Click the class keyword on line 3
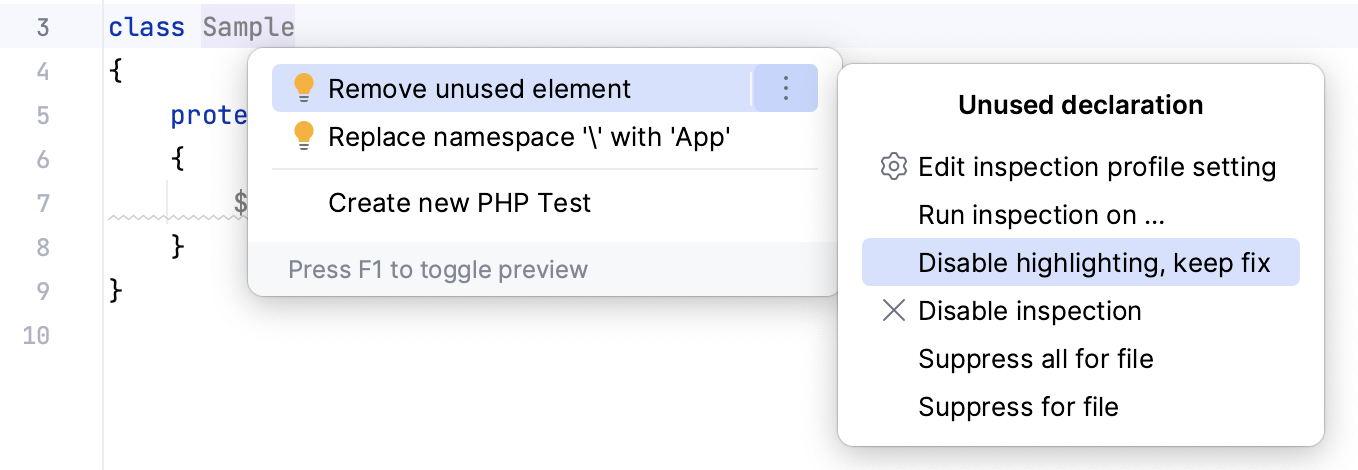The height and width of the screenshot is (470, 1358). (146, 27)
